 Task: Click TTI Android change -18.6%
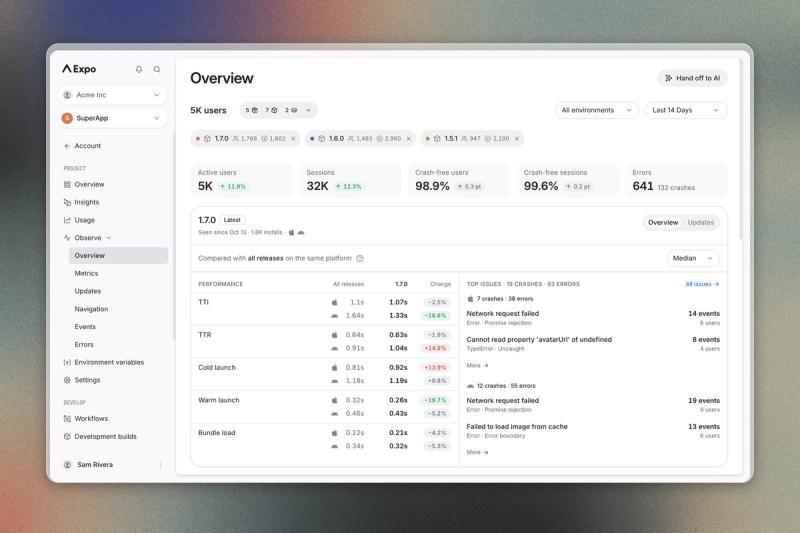435,316
